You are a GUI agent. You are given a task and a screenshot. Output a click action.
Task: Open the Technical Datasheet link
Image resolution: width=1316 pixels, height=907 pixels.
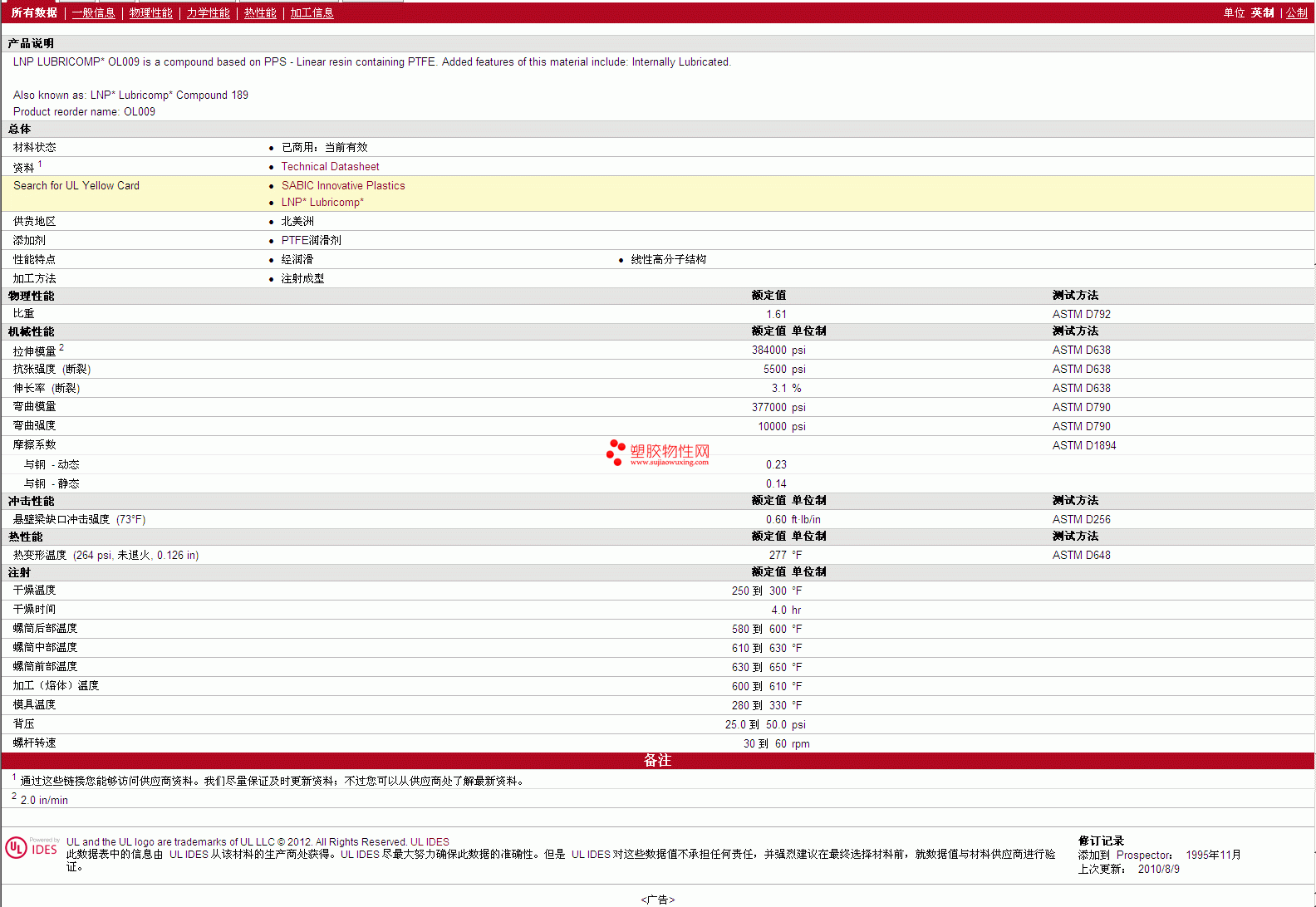[330, 166]
